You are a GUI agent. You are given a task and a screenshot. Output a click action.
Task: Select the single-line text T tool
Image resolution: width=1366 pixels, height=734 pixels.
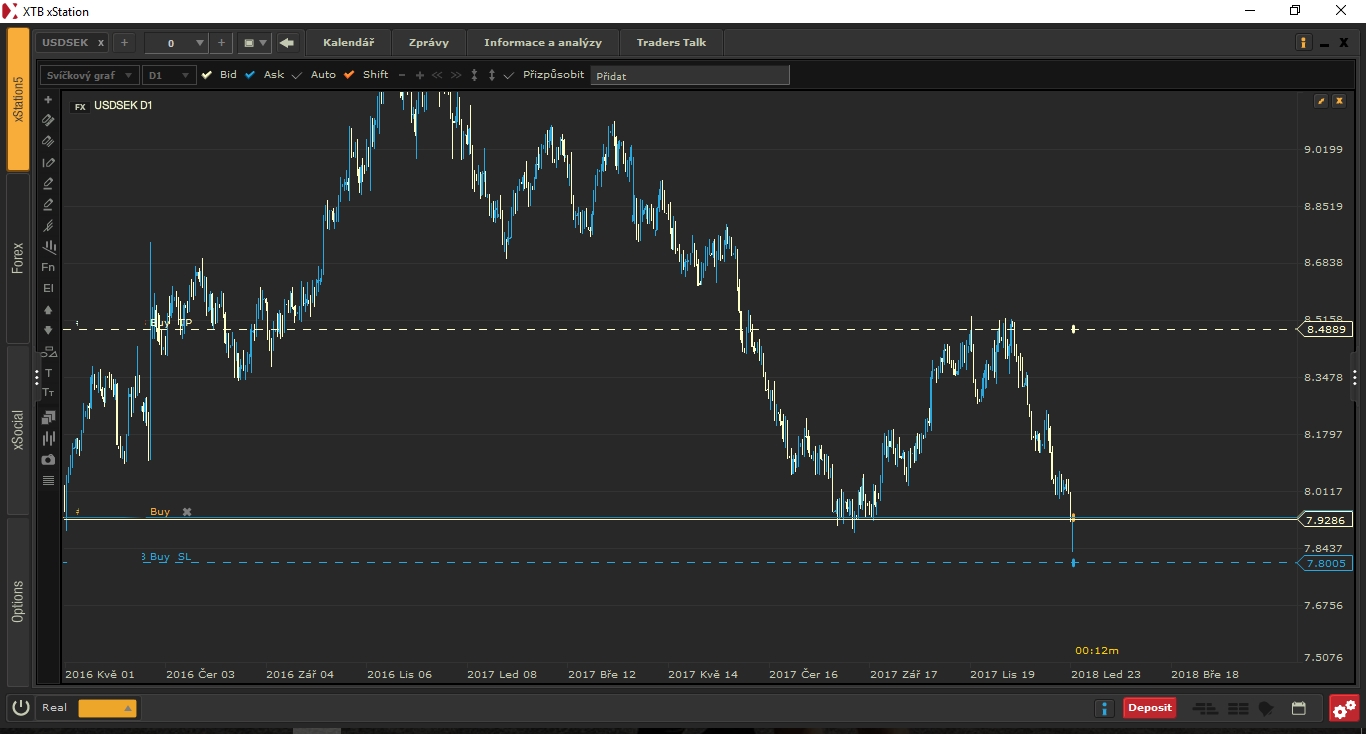point(48,372)
